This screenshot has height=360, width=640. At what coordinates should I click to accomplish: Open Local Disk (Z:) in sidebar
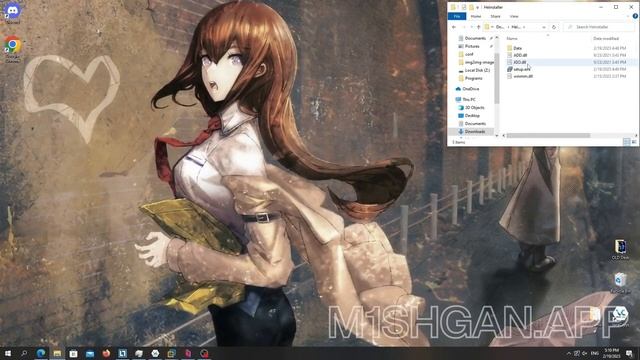coord(477,70)
